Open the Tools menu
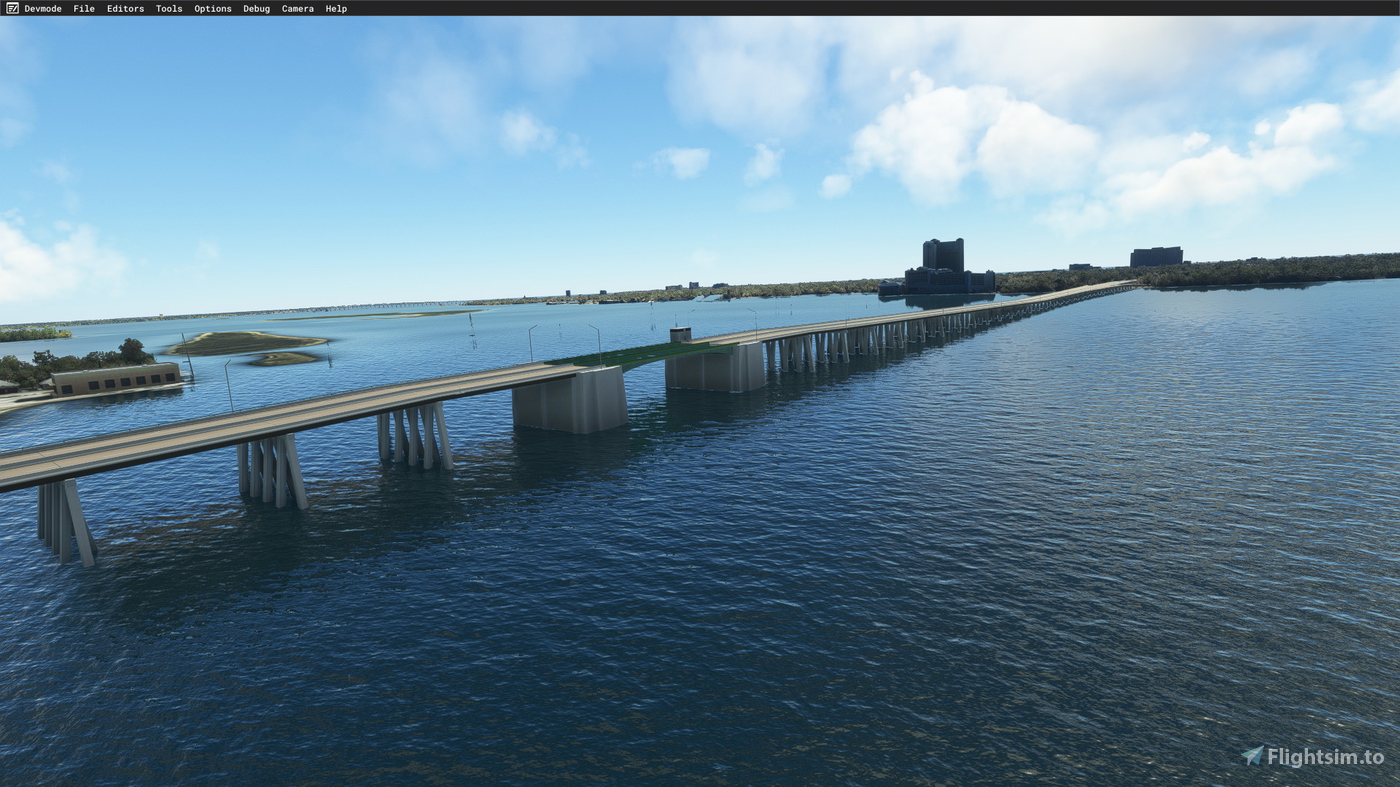The image size is (1400, 787). tap(168, 8)
